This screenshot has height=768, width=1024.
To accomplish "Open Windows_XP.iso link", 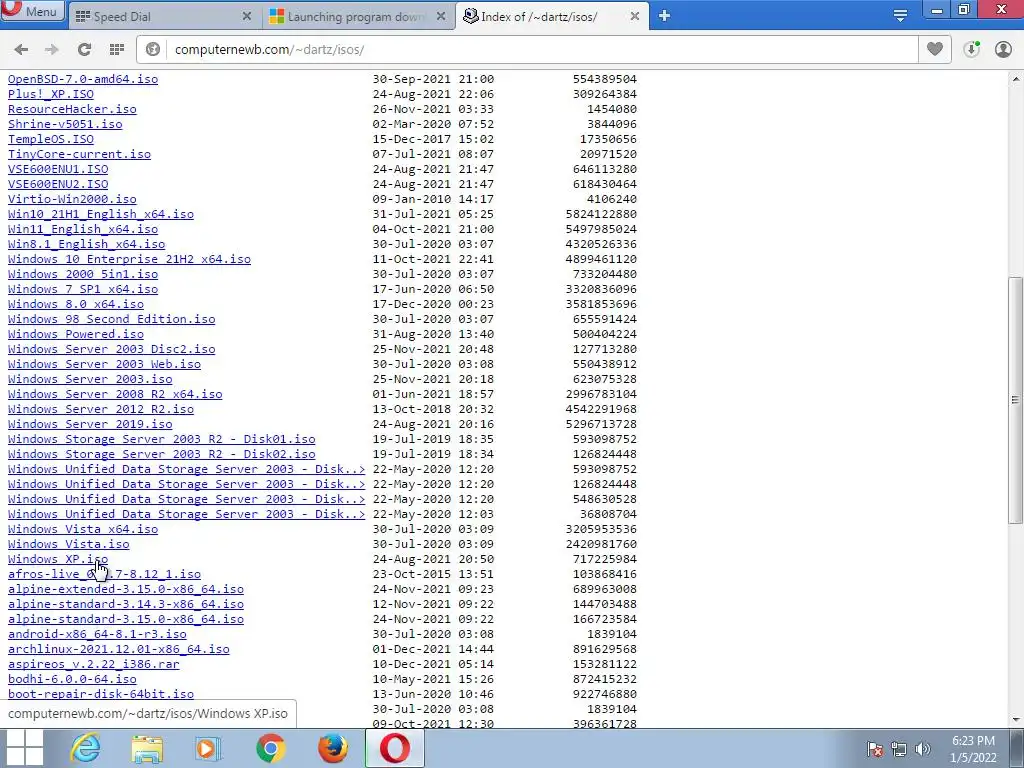I will point(57,560).
